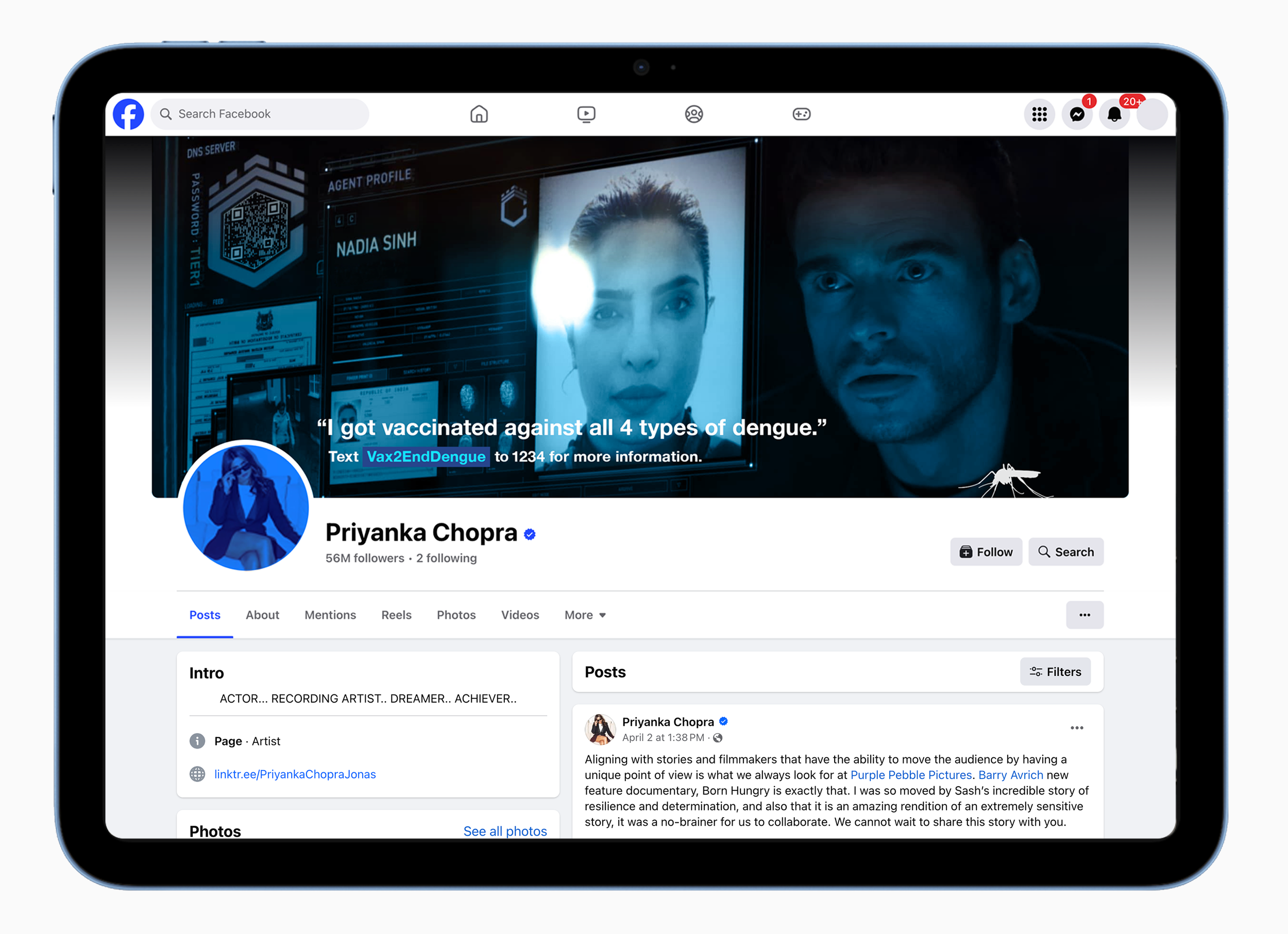Click the post author avatar thumbnail
The width and height of the screenshot is (1288, 934).
coord(600,729)
